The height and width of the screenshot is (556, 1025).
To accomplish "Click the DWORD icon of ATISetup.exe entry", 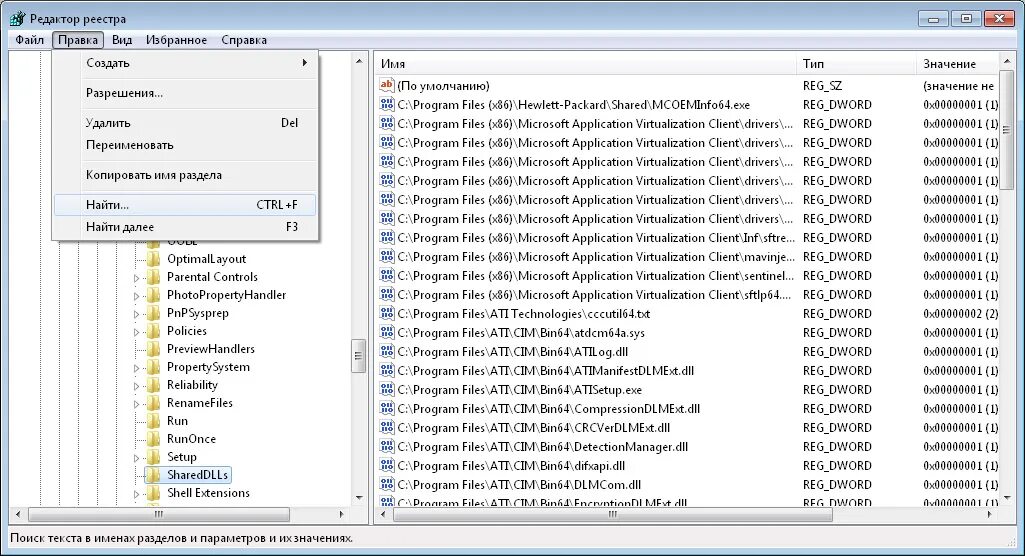I will pos(387,389).
